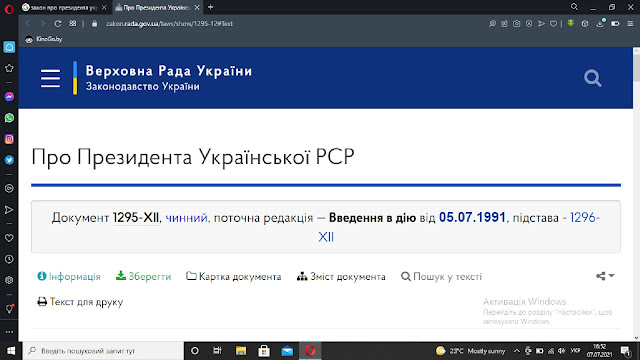This screenshot has width=640, height=360.
Task: Open a new tab with plus button
Action: 211,7
